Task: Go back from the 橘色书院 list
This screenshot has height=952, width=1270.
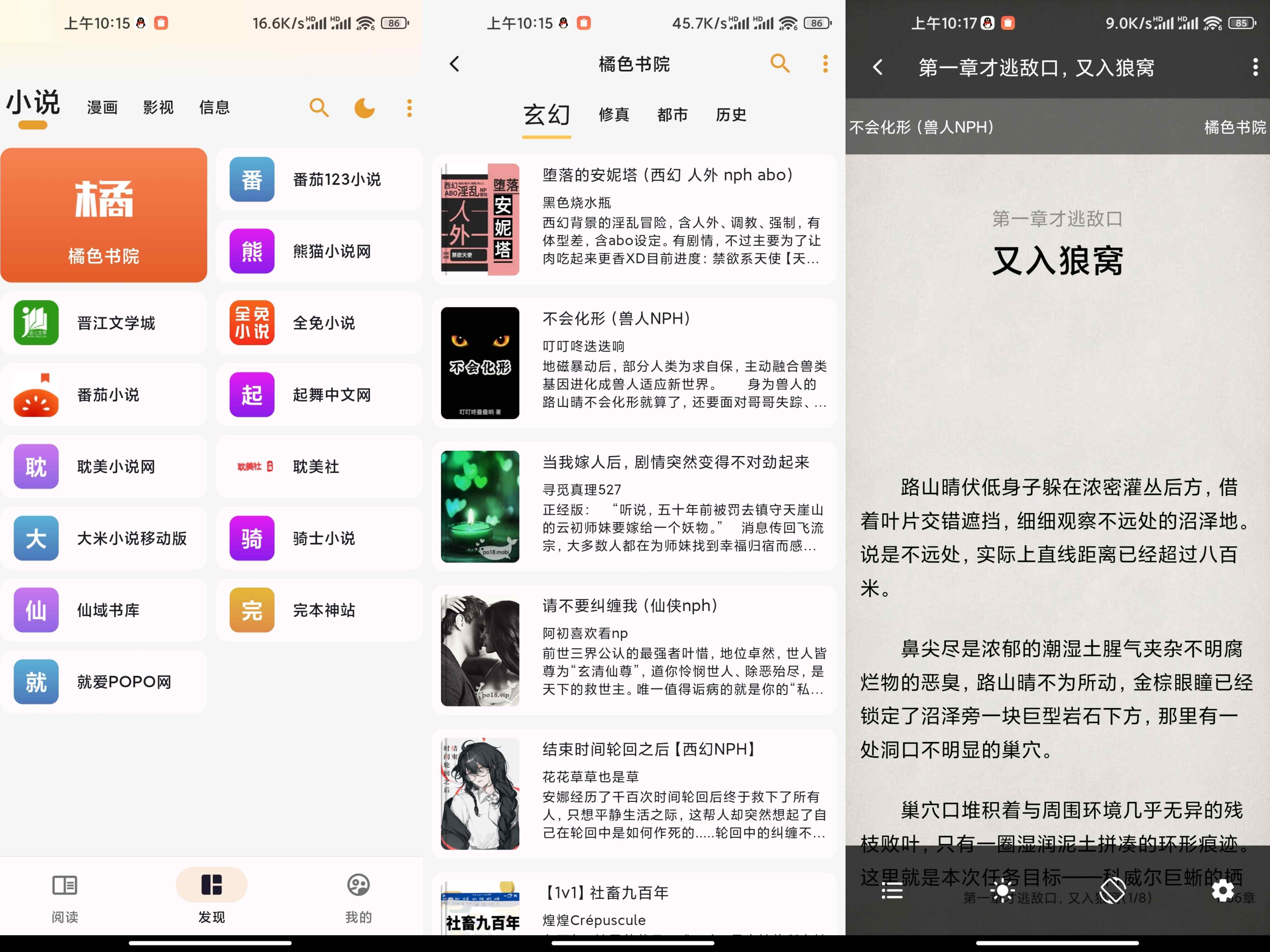Action: coord(454,64)
